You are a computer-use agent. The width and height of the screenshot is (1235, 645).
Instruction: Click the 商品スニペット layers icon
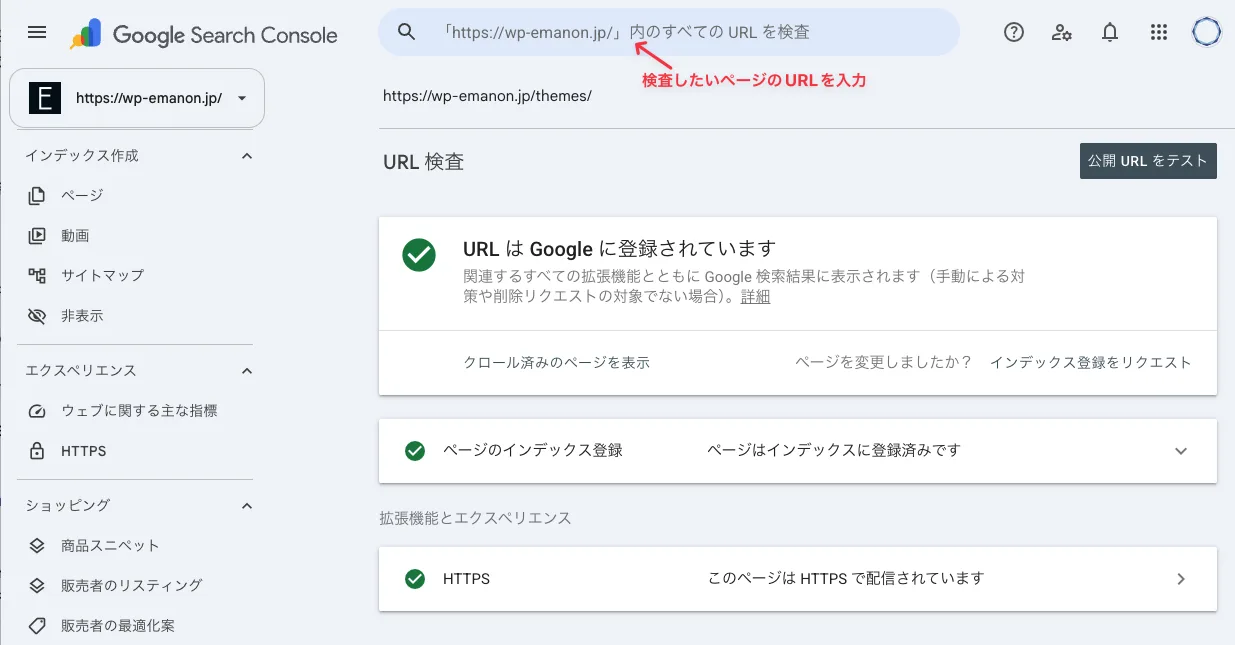pos(37,546)
